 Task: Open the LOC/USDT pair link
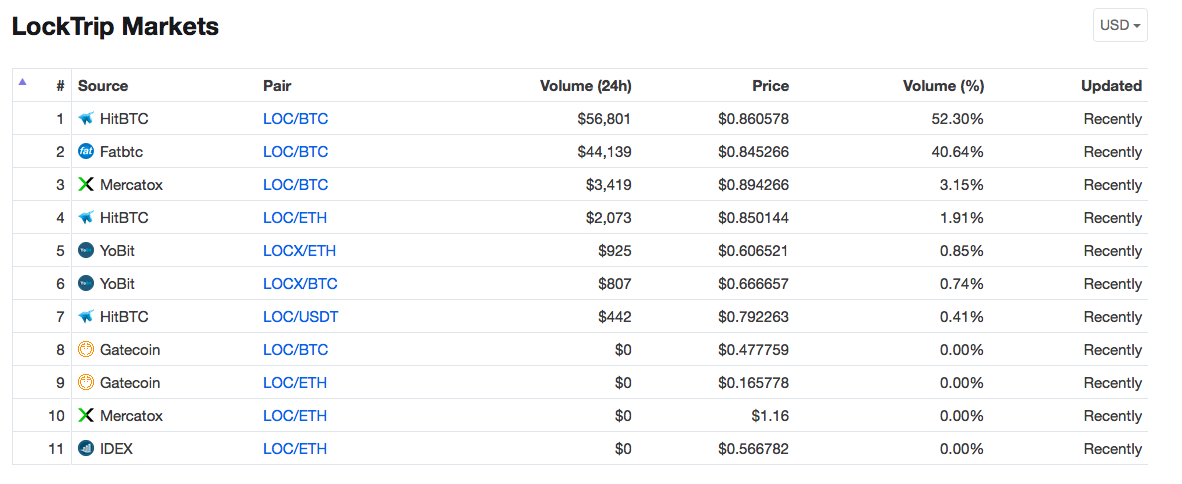click(x=301, y=317)
